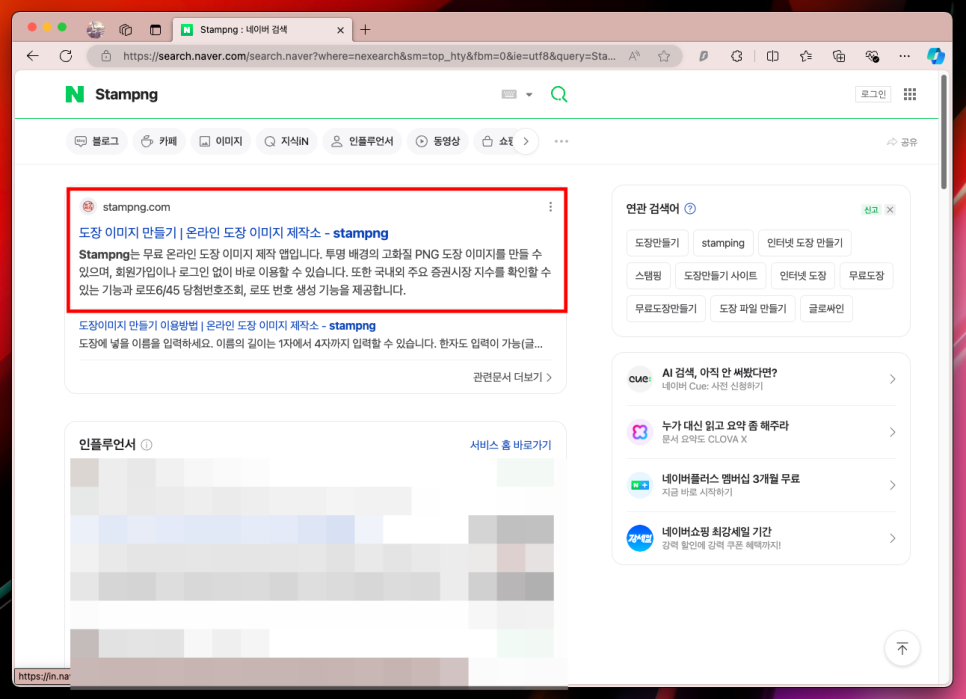The image size is (966, 699).
Task: Switch to the 지식iN tab
Action: pyautogui.click(x=286, y=142)
